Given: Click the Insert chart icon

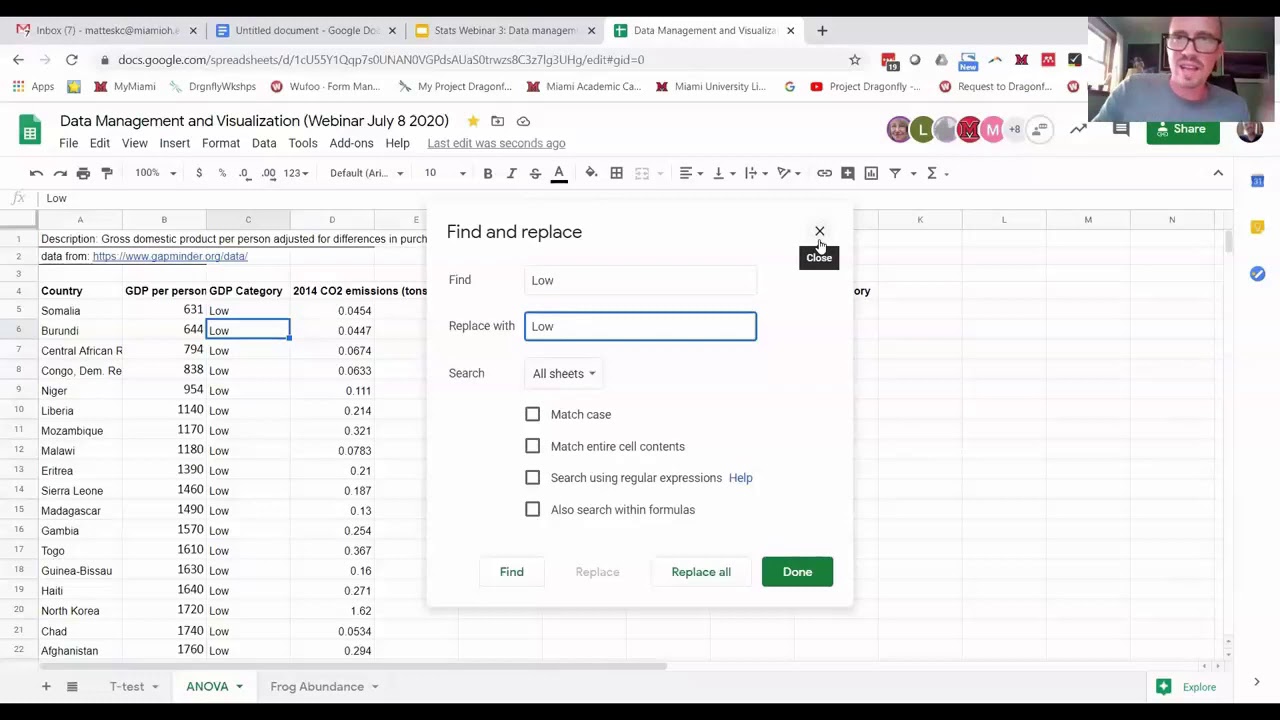Looking at the screenshot, I should pyautogui.click(x=871, y=173).
